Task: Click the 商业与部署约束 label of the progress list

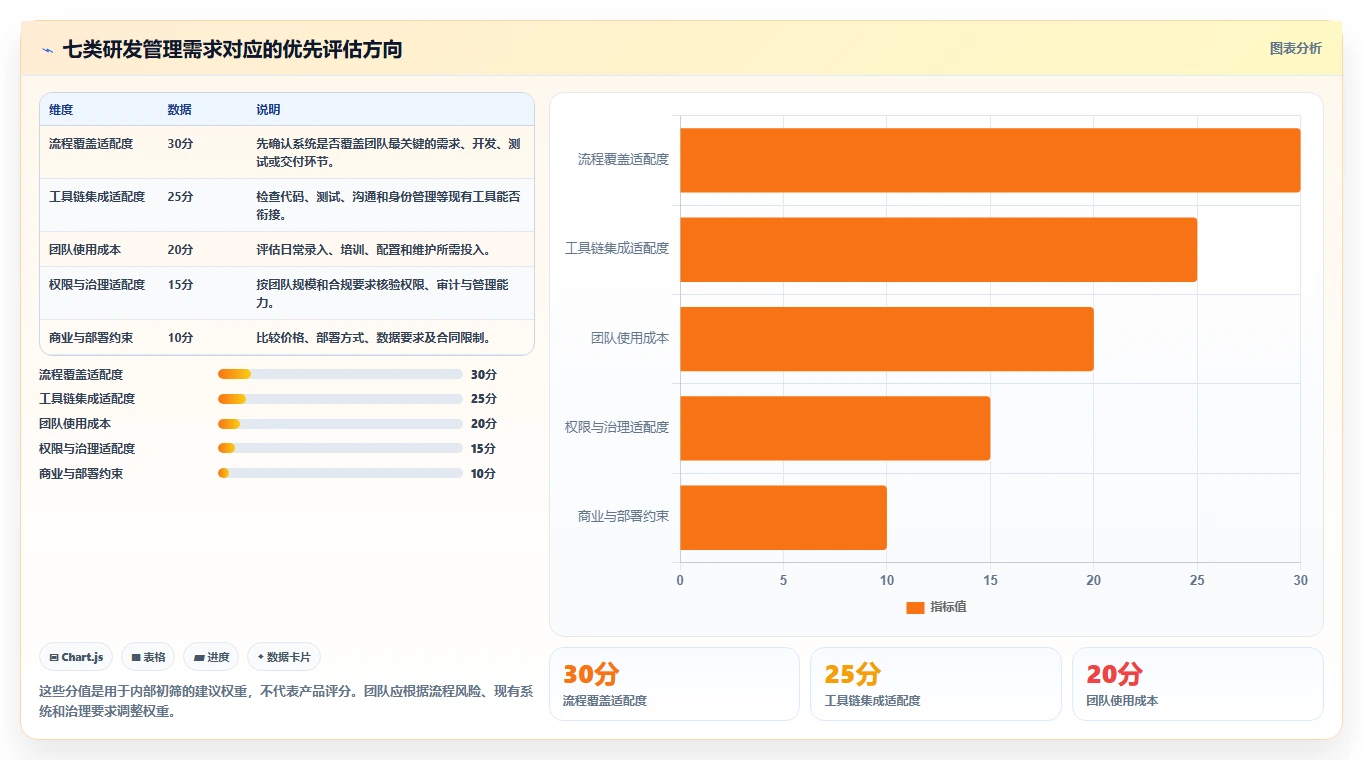Action: click(81, 474)
